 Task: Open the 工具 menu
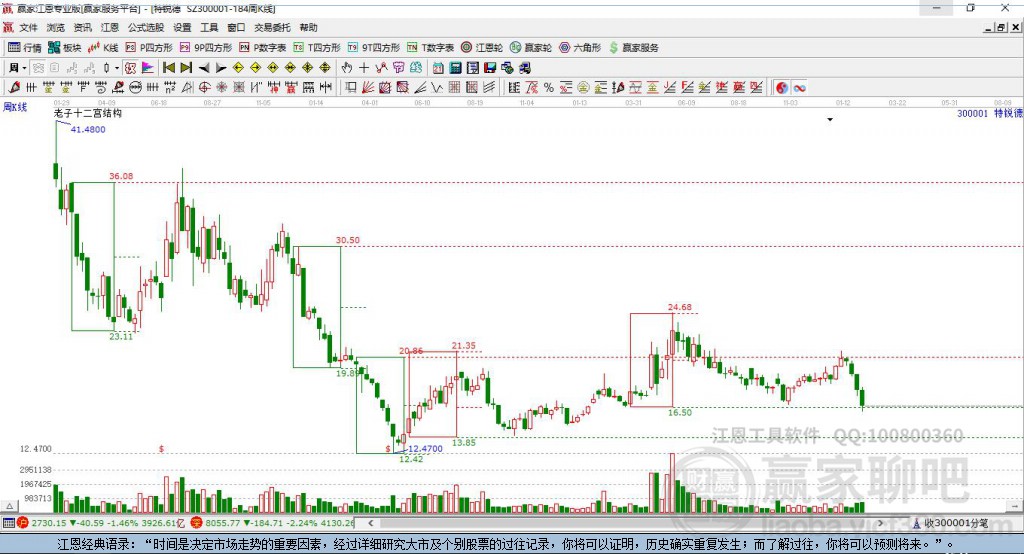(x=209, y=27)
